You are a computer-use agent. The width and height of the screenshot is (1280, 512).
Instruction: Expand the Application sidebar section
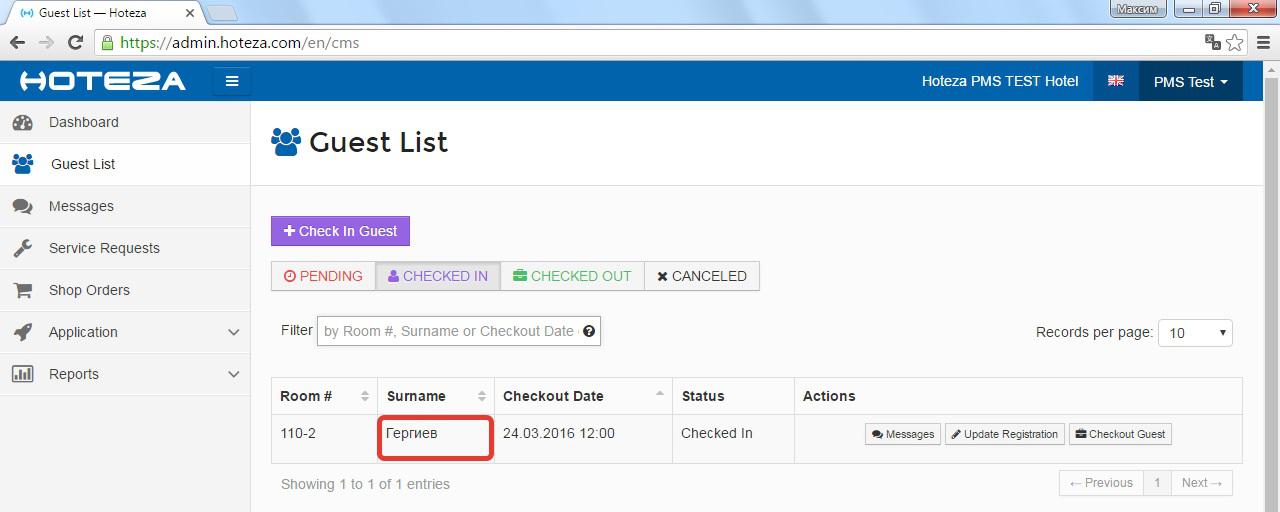coord(125,332)
